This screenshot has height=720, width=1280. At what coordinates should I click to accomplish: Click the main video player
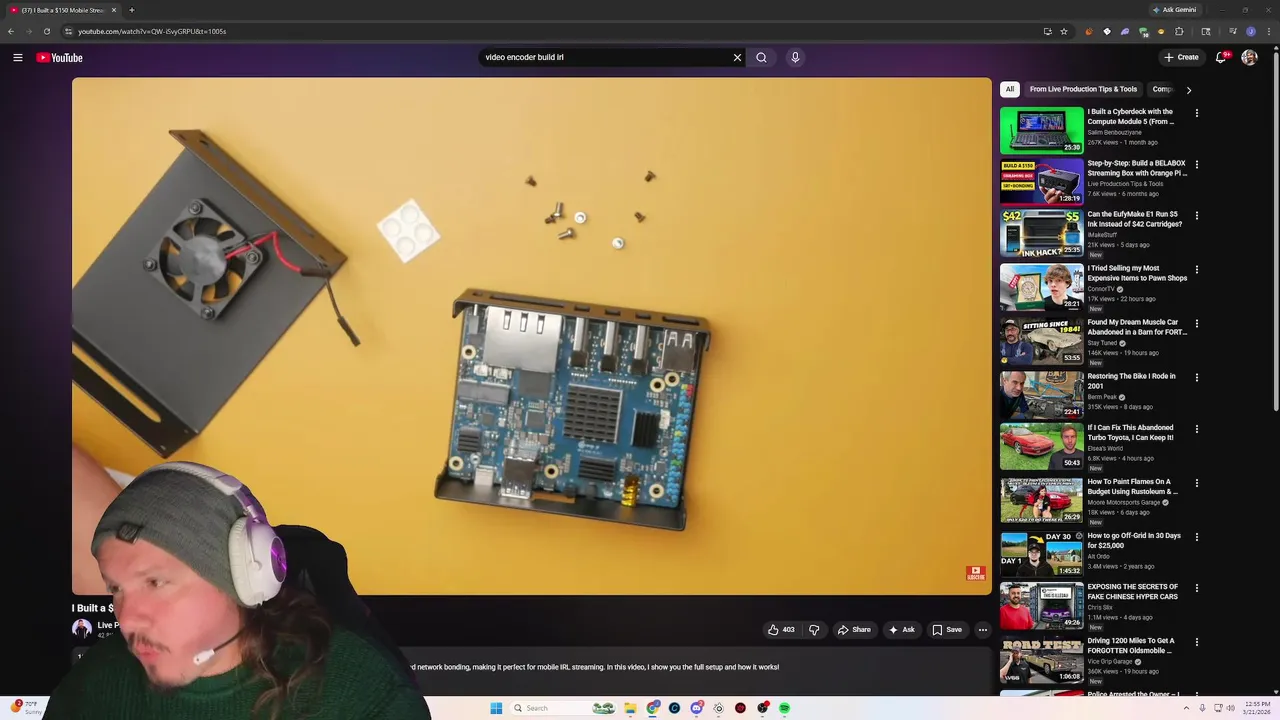click(532, 336)
